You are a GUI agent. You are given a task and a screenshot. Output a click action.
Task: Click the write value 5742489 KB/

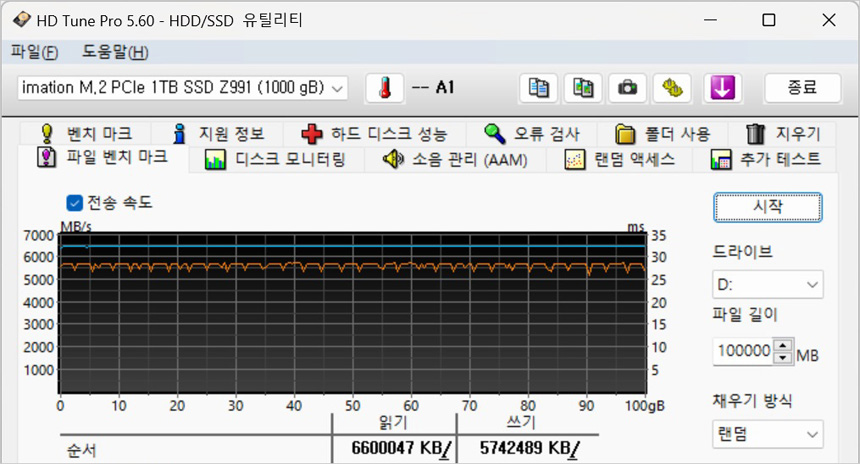529,448
